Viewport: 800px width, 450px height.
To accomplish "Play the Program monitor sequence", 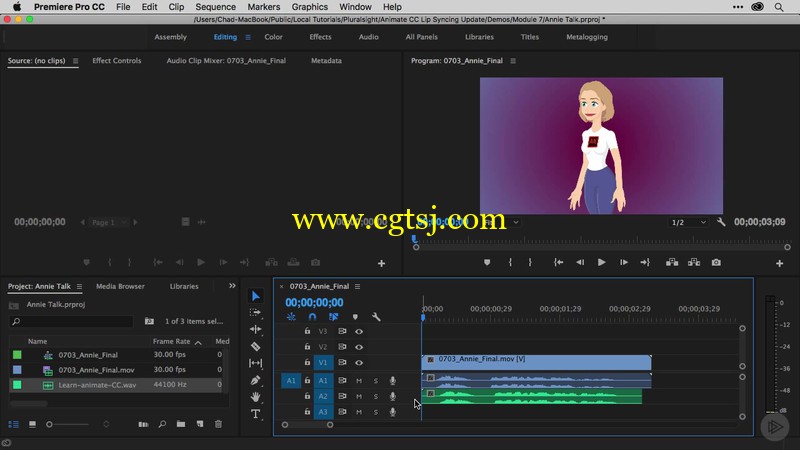I will [x=602, y=262].
